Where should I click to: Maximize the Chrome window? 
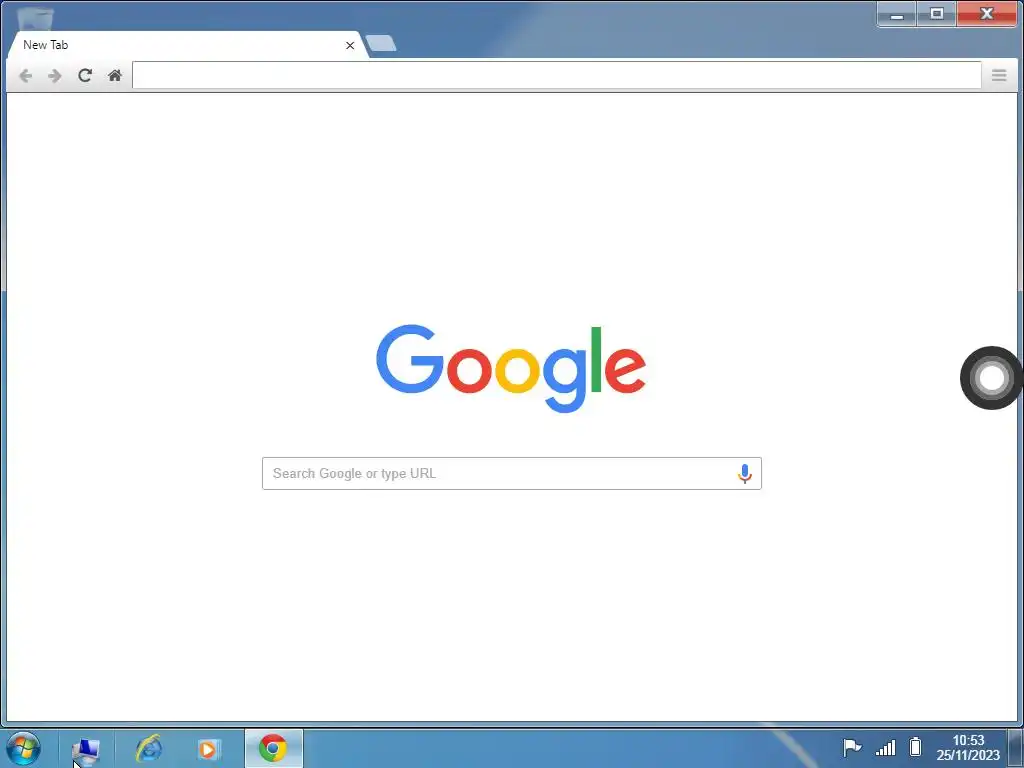pyautogui.click(x=936, y=14)
